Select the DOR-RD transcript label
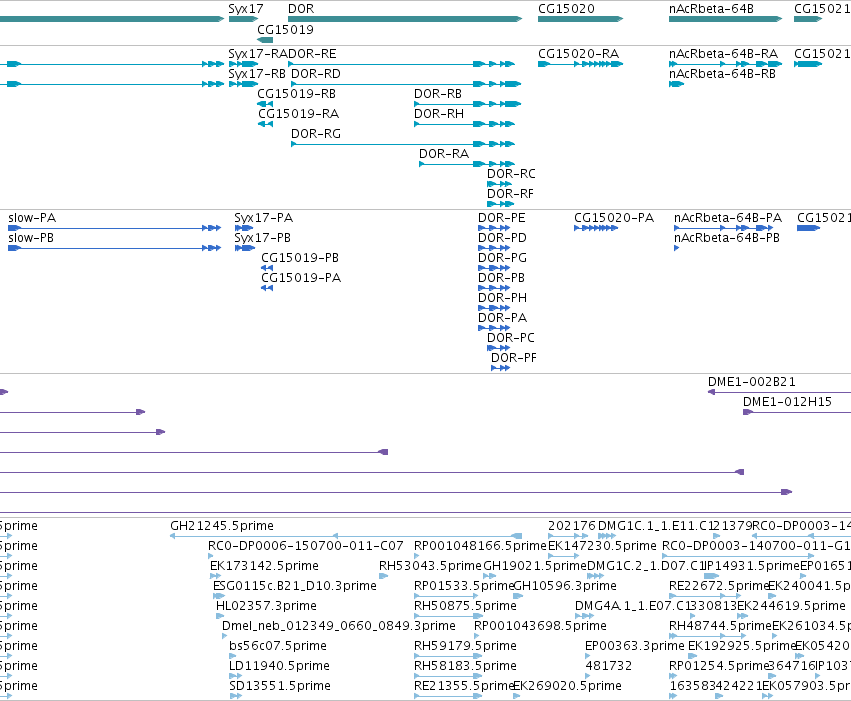Viewport: 851px width, 701px height. pyautogui.click(x=316, y=74)
